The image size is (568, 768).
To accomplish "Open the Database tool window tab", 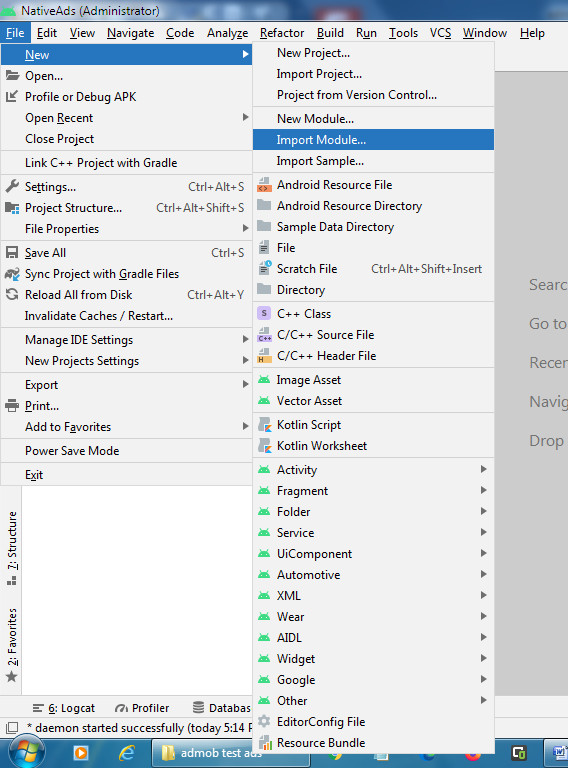I will tap(221, 708).
